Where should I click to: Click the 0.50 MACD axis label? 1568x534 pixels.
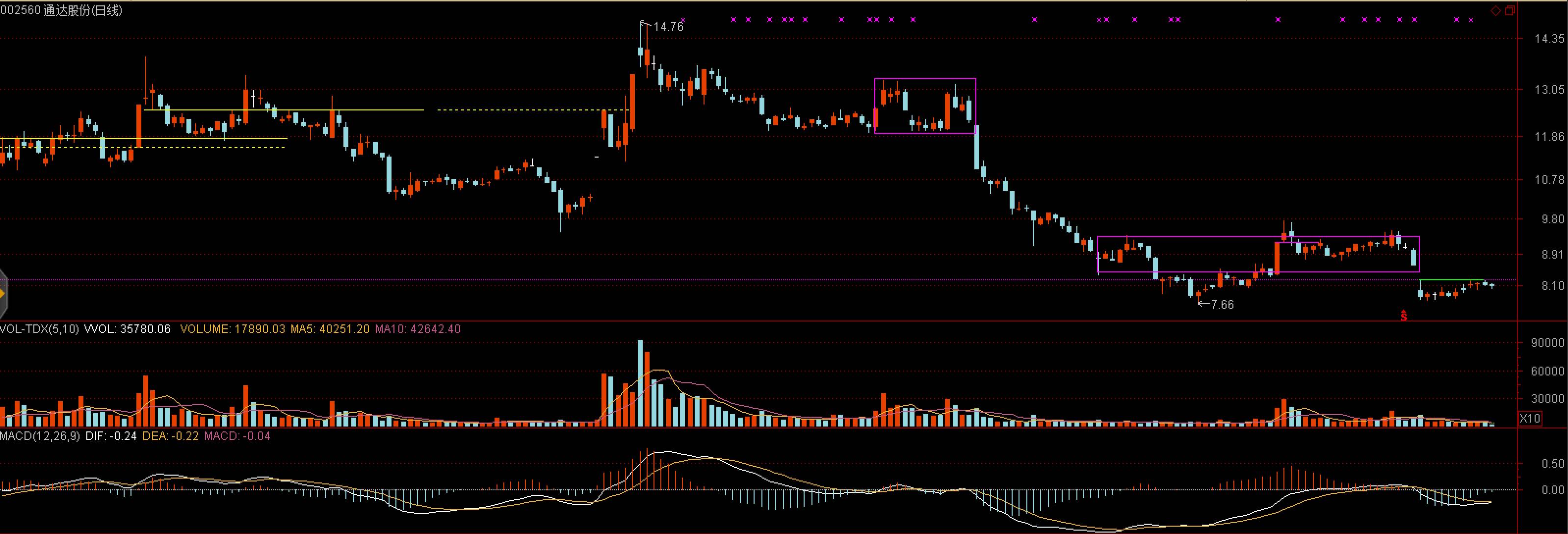1553,464
